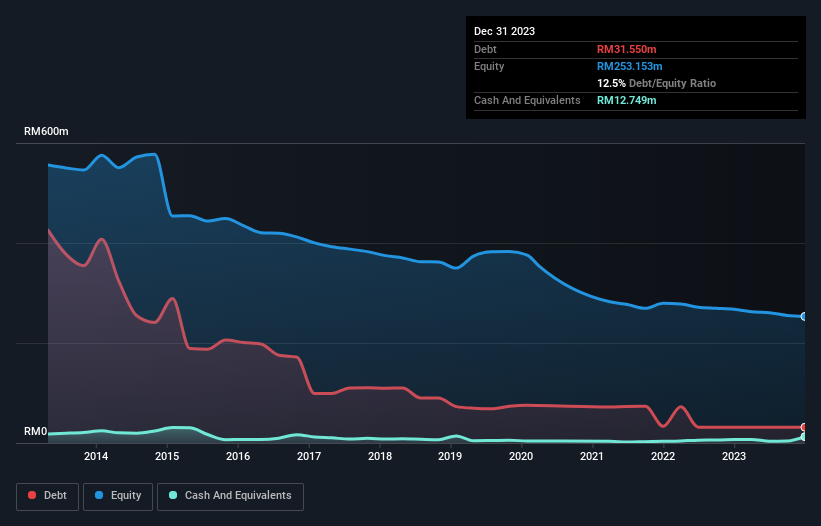Viewport: 821px width, 526px height.
Task: Toggle the Equity series legend button
Action: pyautogui.click(x=118, y=496)
